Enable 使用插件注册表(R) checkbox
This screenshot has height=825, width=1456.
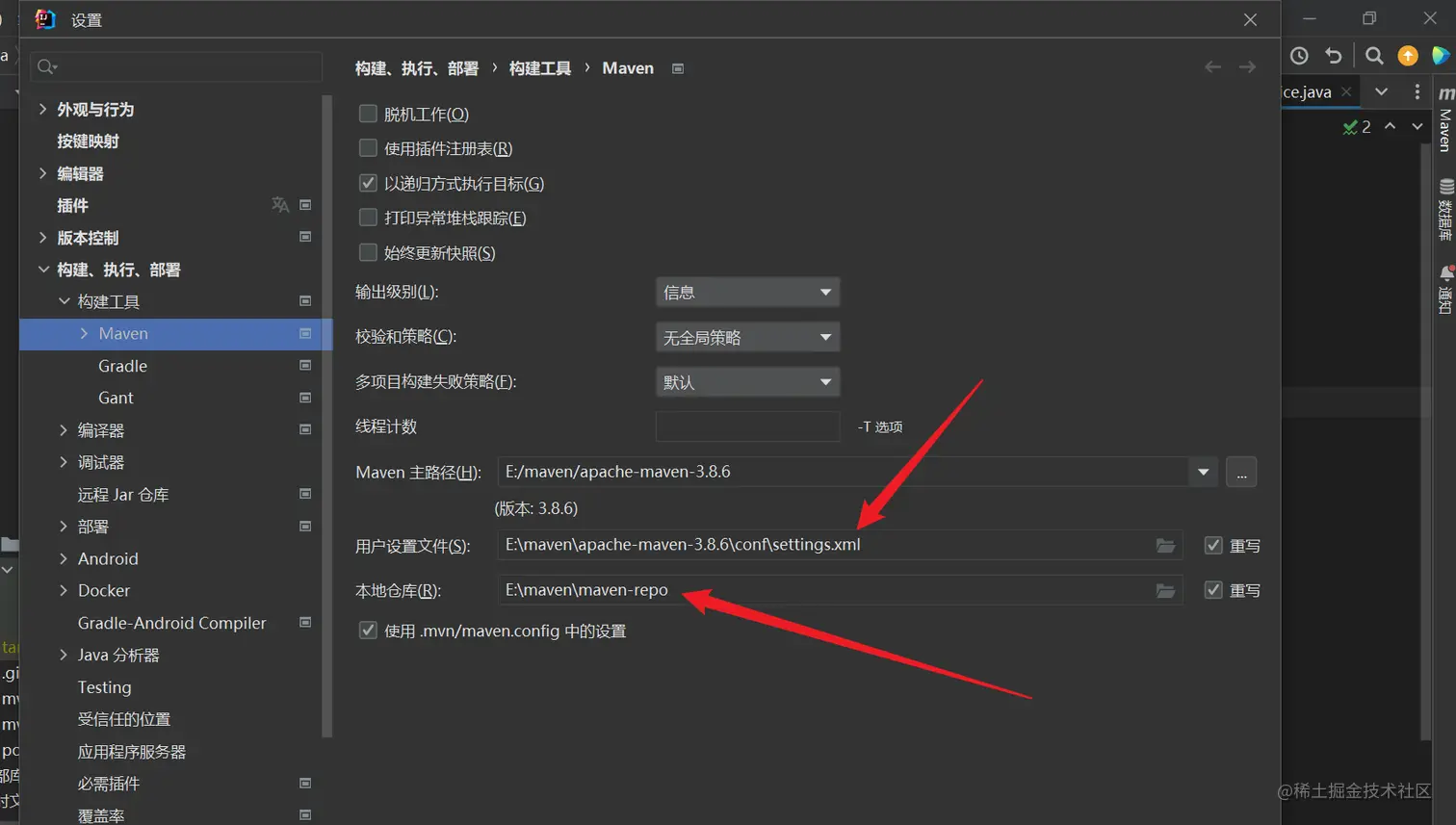[368, 148]
